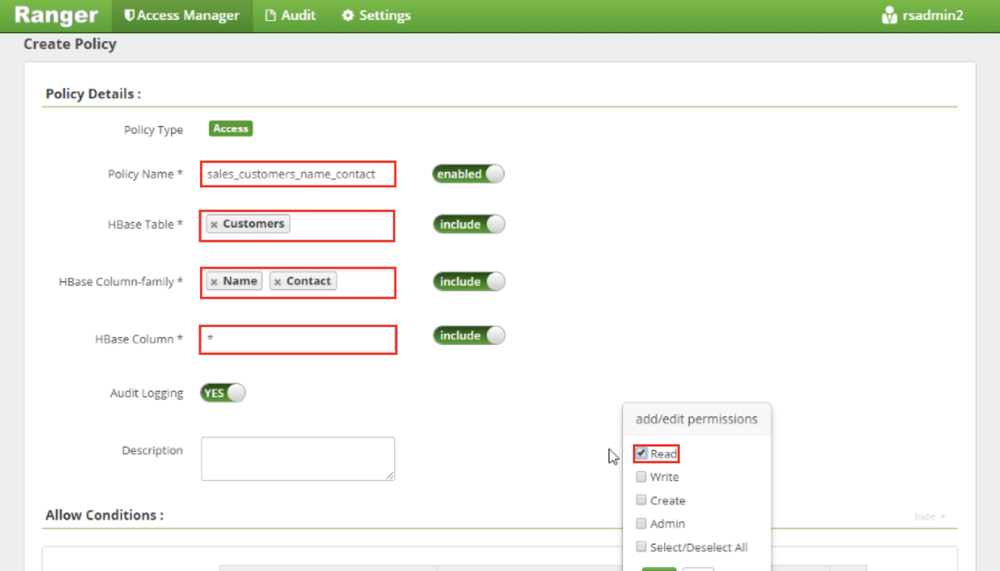Check the Create permission checkbox
The width and height of the screenshot is (1000, 571).
pos(641,500)
